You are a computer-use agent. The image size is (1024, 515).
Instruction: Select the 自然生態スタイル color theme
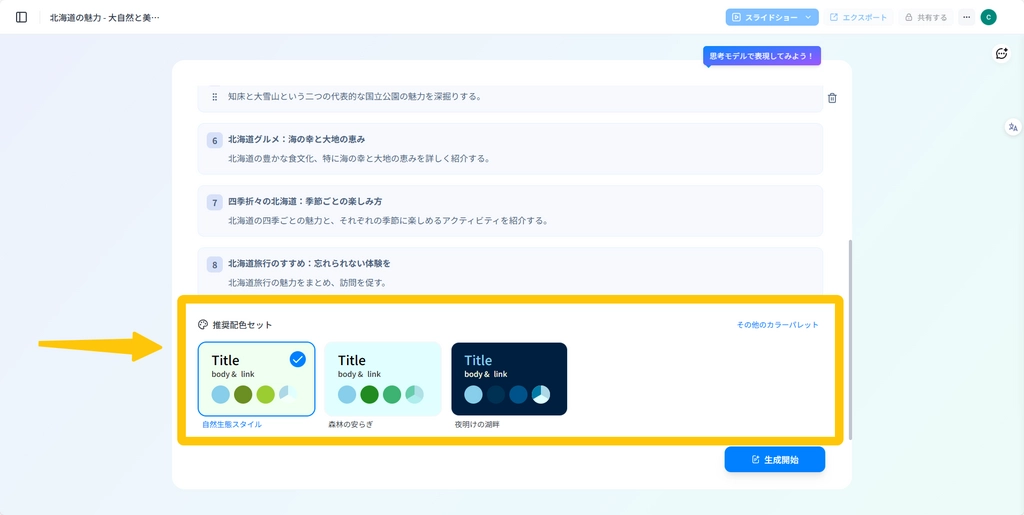click(x=256, y=379)
